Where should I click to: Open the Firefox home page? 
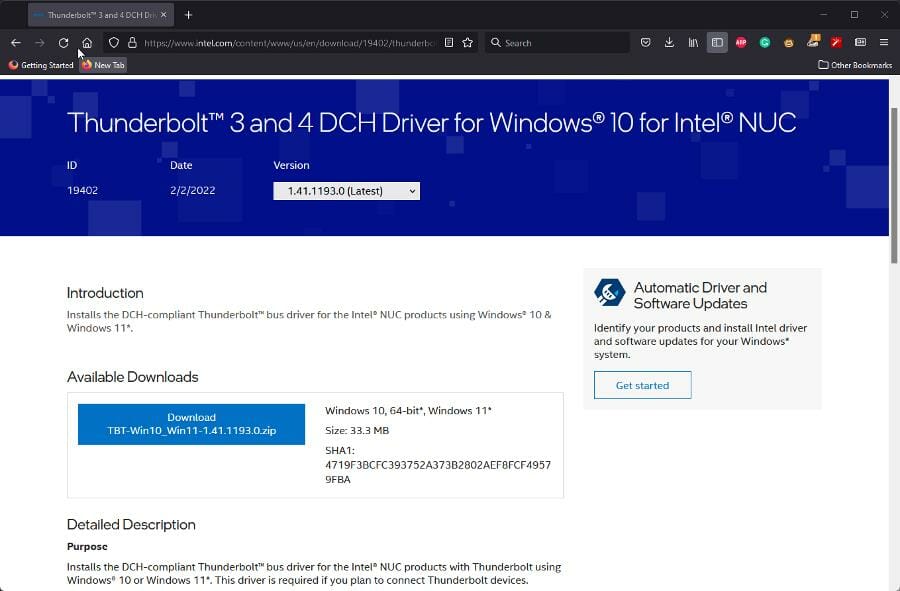pyautogui.click(x=87, y=42)
